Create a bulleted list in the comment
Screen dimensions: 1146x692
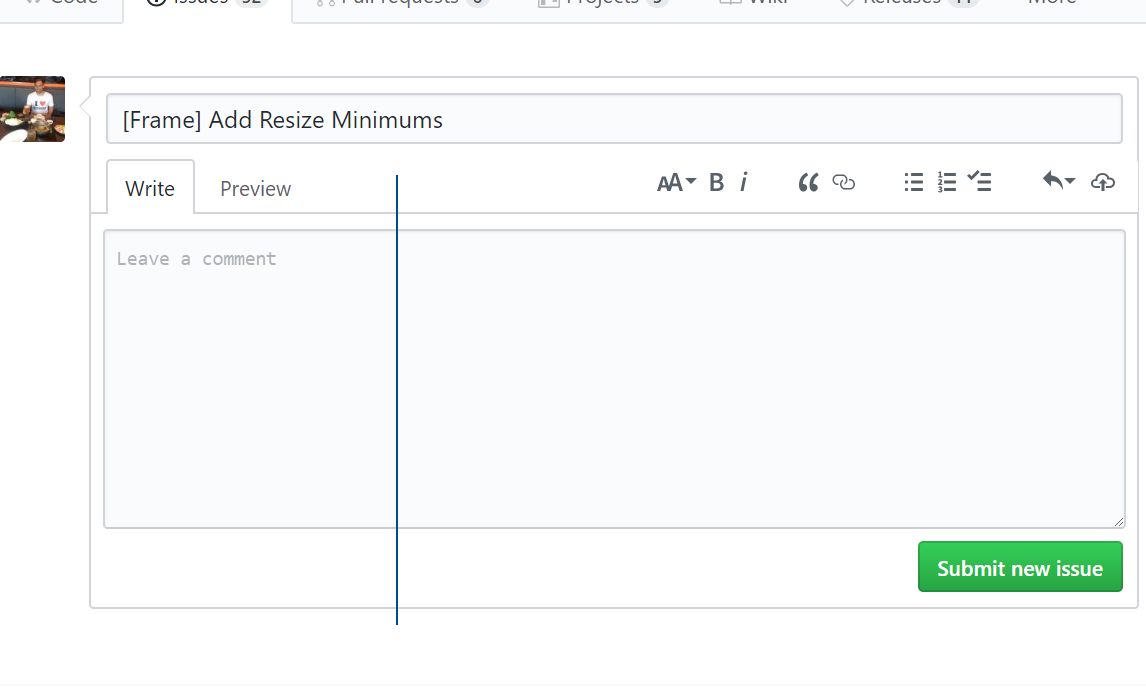tap(913, 182)
